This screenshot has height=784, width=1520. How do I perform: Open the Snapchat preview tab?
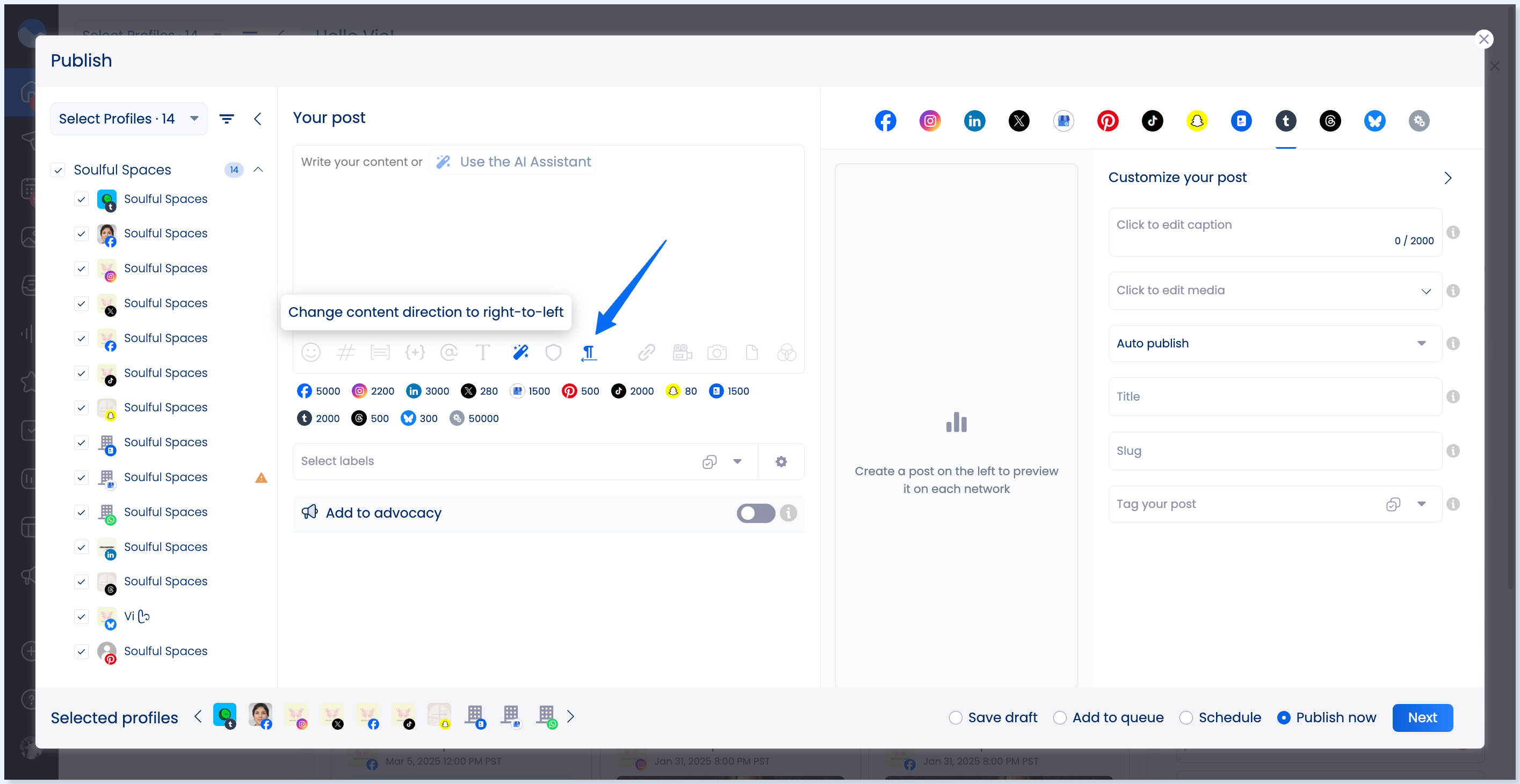1197,120
